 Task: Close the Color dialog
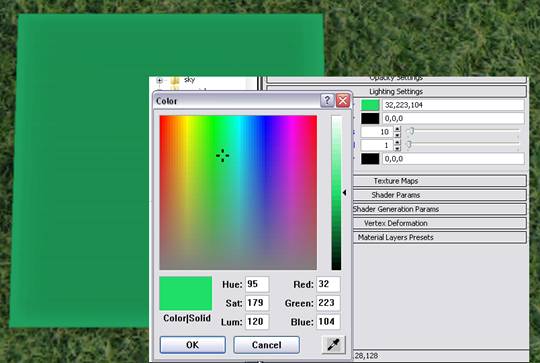343,101
